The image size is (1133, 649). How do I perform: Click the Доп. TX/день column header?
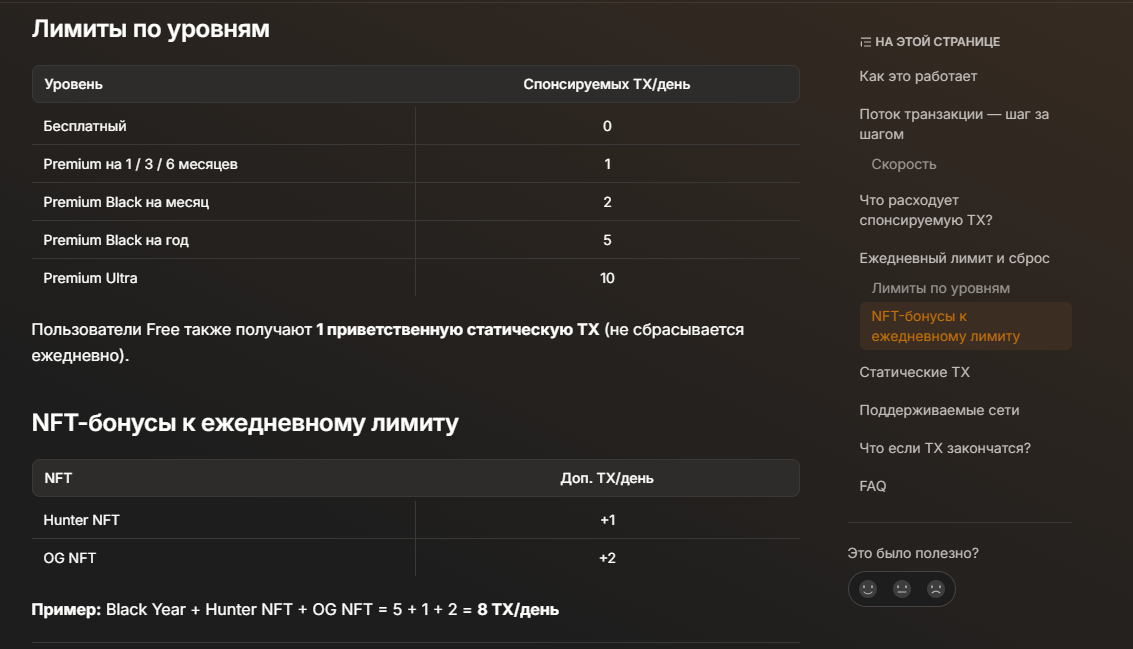[607, 478]
